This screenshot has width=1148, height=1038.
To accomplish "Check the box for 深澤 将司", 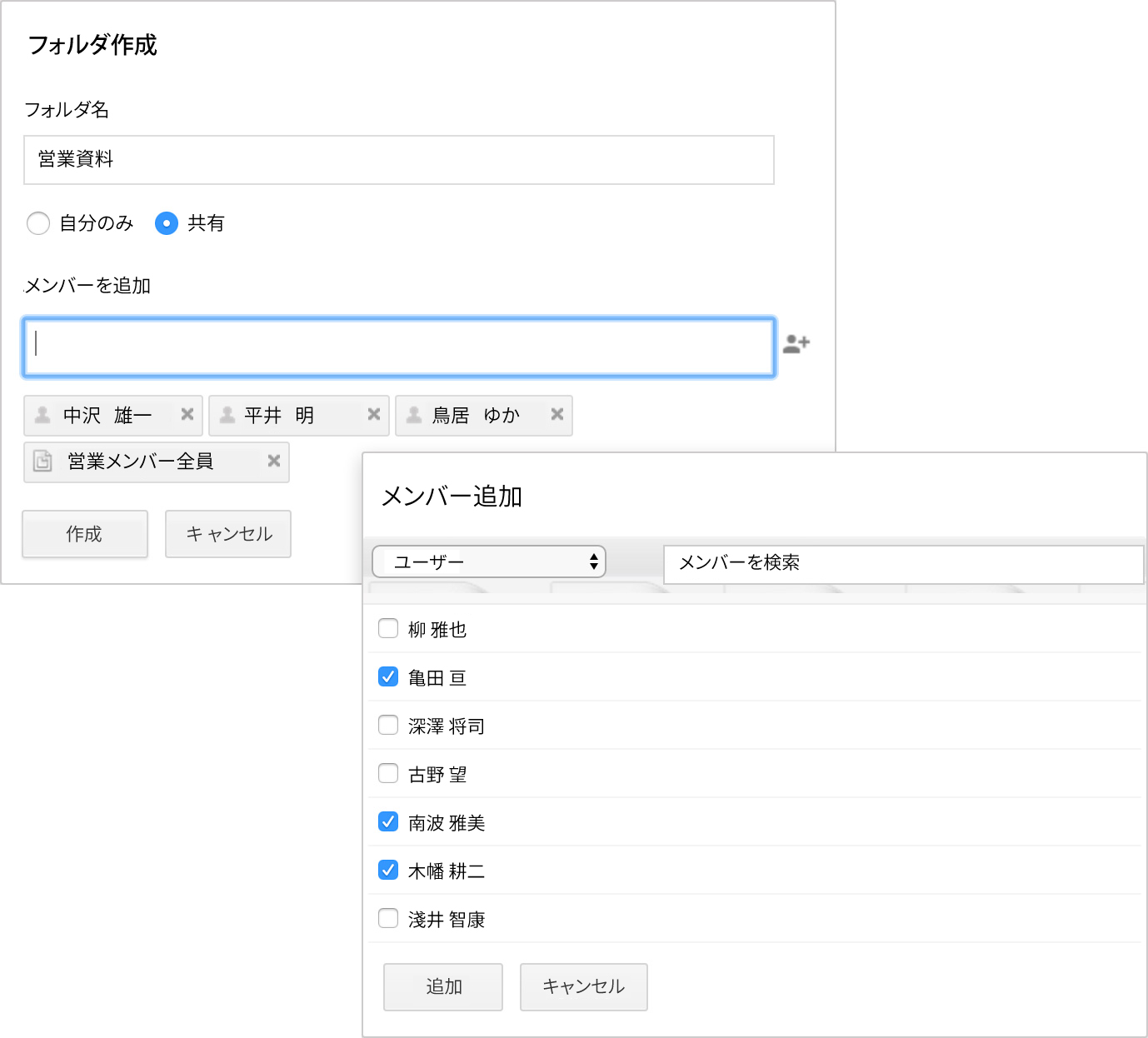I will [x=388, y=725].
